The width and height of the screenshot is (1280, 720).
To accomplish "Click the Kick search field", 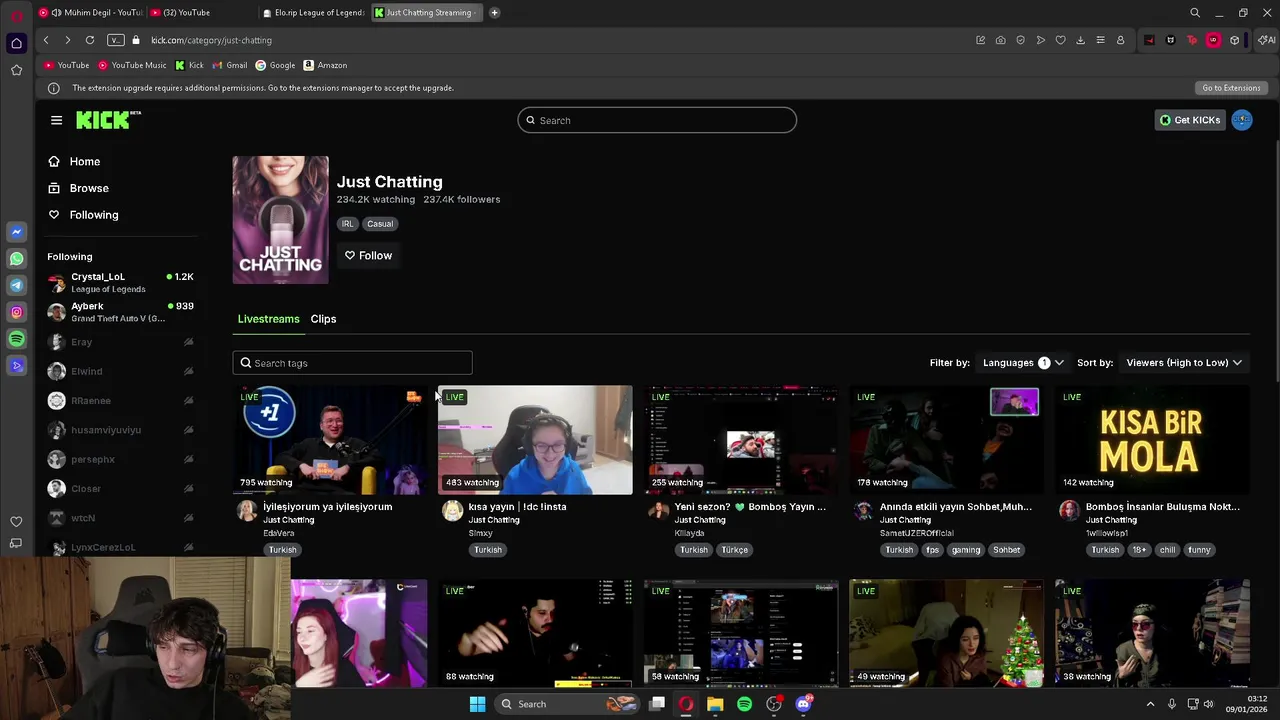I will [x=657, y=120].
